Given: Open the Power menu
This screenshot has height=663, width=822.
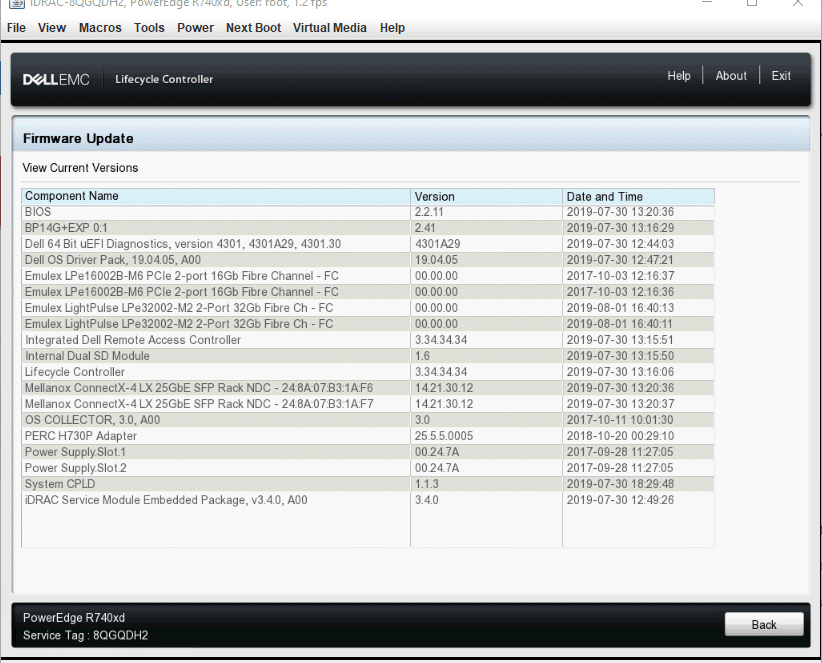Looking at the screenshot, I should pos(196,28).
